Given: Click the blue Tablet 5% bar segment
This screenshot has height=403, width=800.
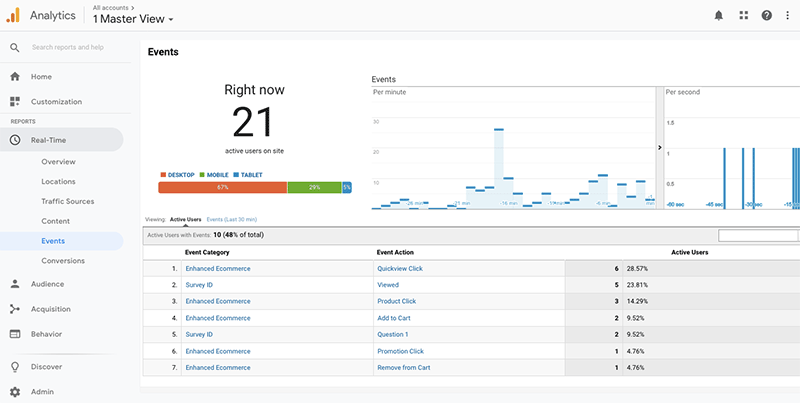Looking at the screenshot, I should click(347, 187).
